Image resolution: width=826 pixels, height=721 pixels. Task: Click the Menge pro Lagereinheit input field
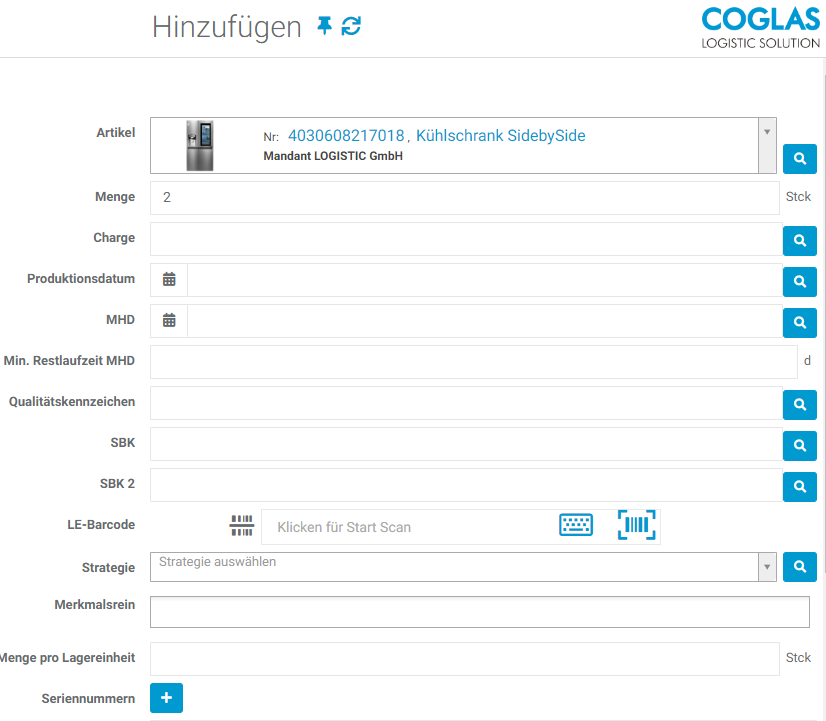464,658
